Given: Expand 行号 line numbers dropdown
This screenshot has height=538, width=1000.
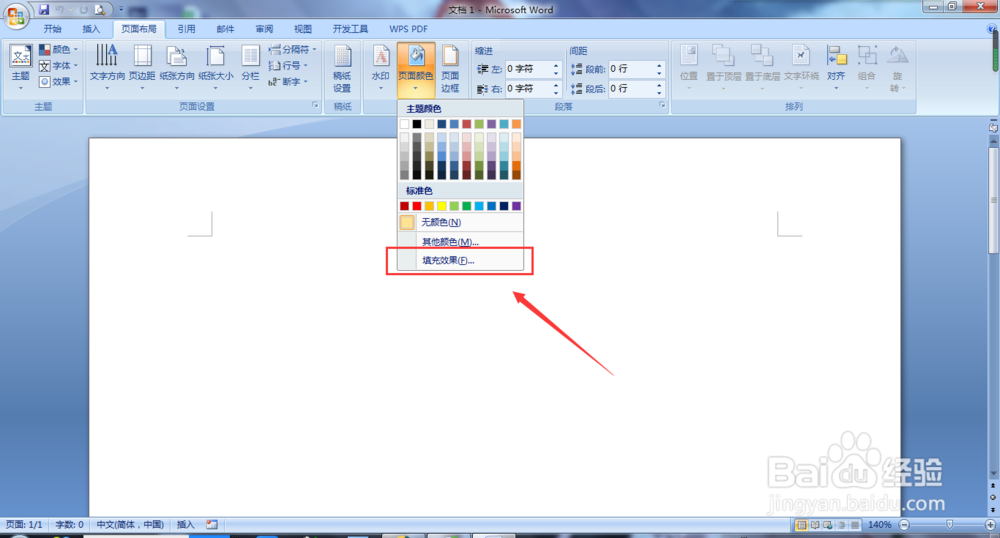Looking at the screenshot, I should click(x=288, y=66).
